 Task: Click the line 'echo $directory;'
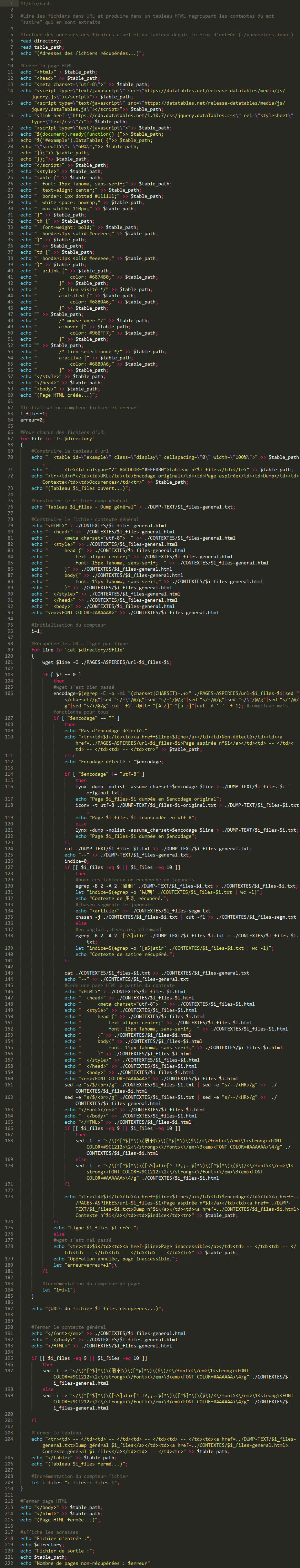click(x=42, y=1544)
